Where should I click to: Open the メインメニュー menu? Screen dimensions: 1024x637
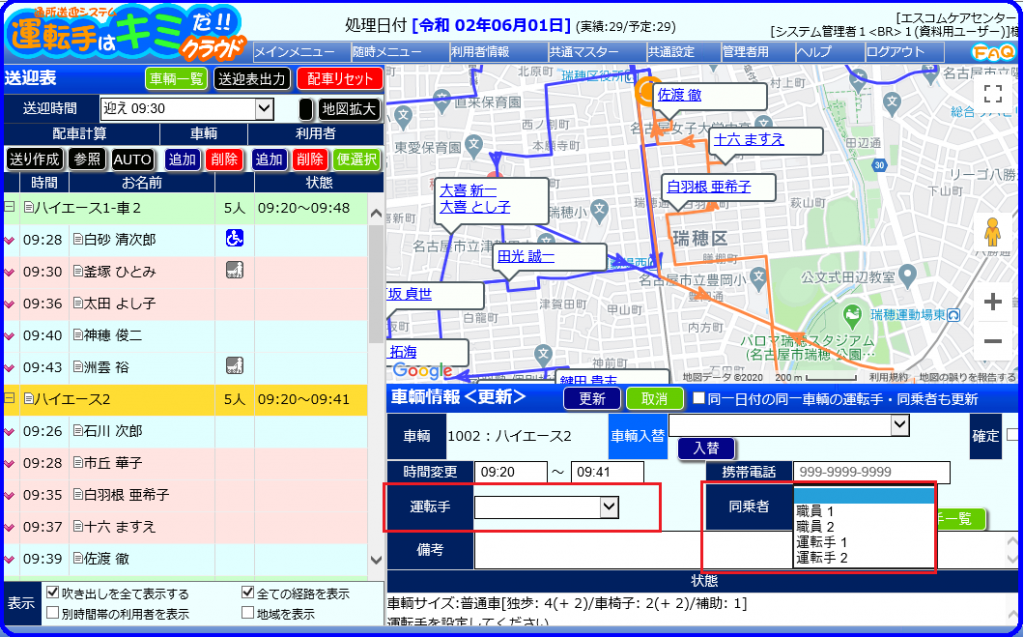(x=294, y=52)
